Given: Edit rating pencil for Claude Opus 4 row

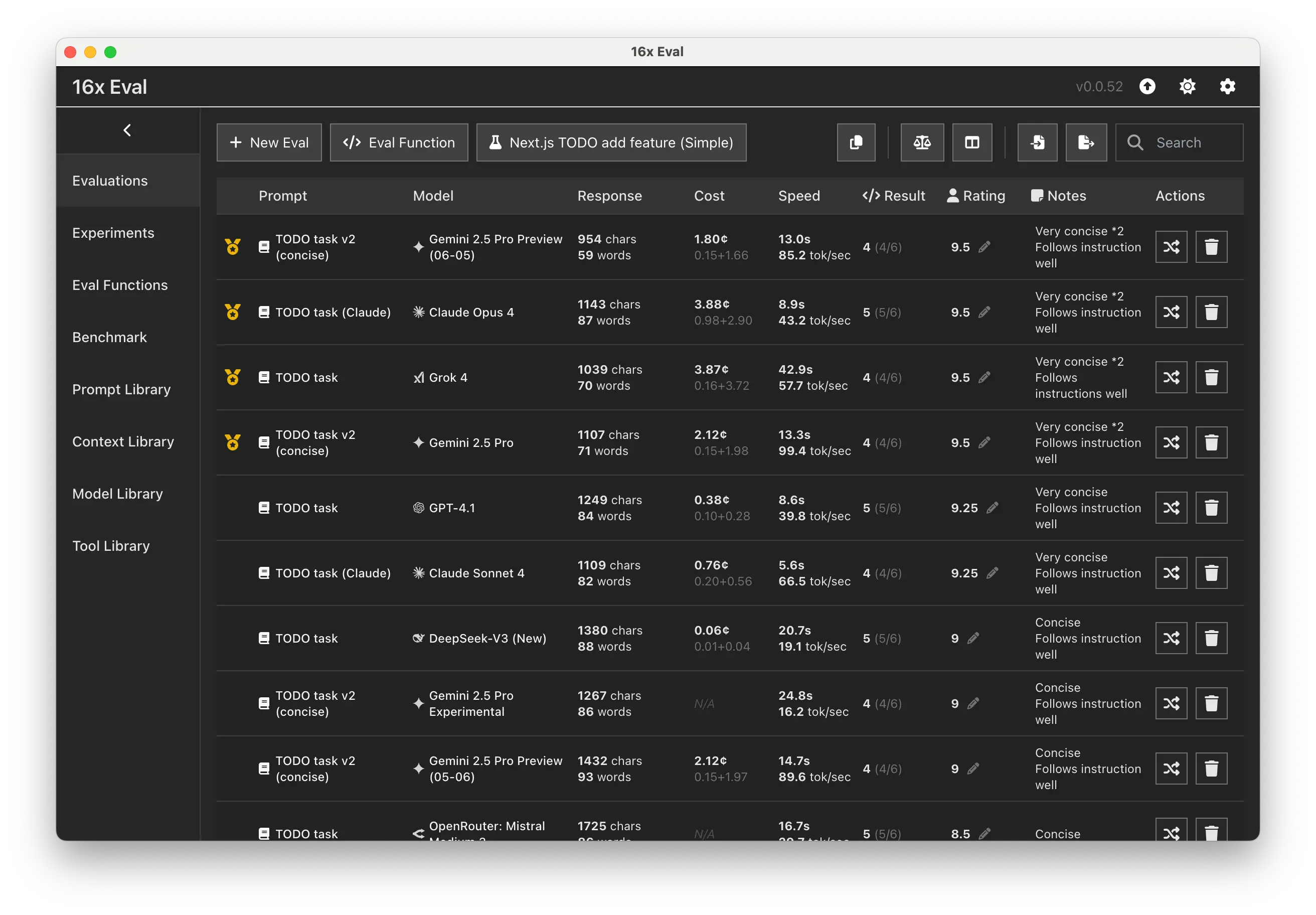Looking at the screenshot, I should pos(984,313).
